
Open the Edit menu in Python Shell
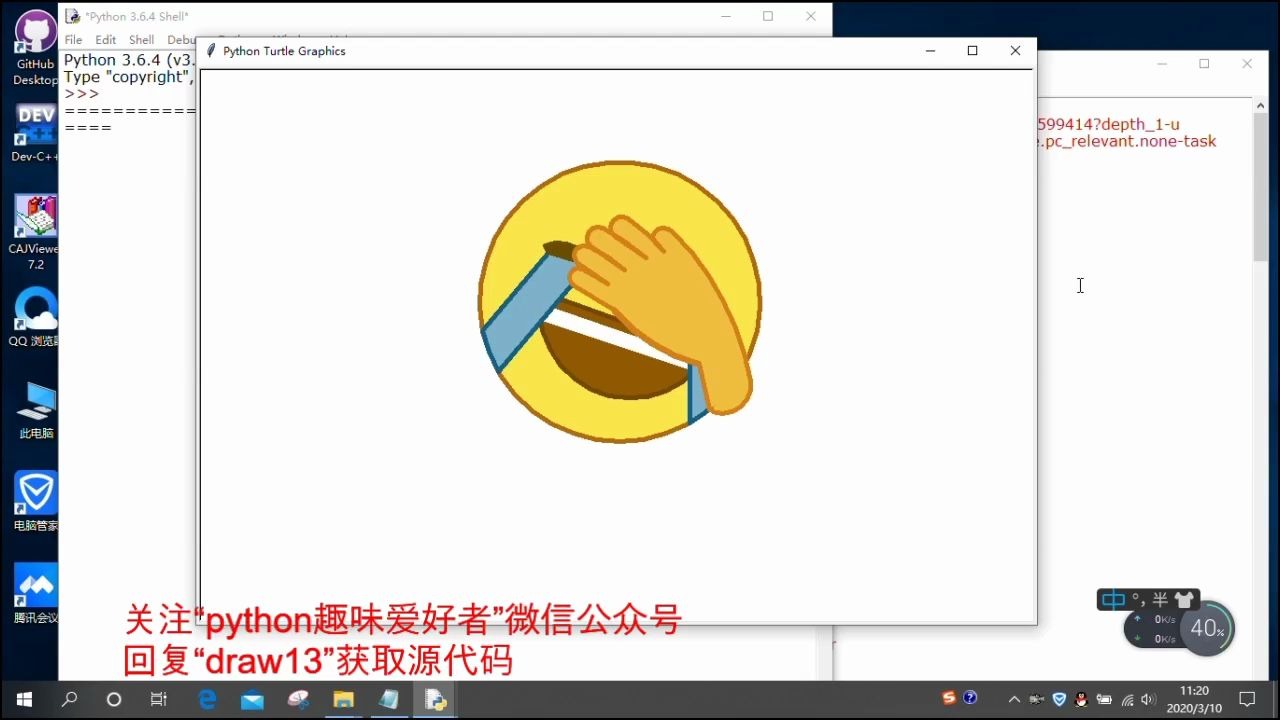(106, 40)
